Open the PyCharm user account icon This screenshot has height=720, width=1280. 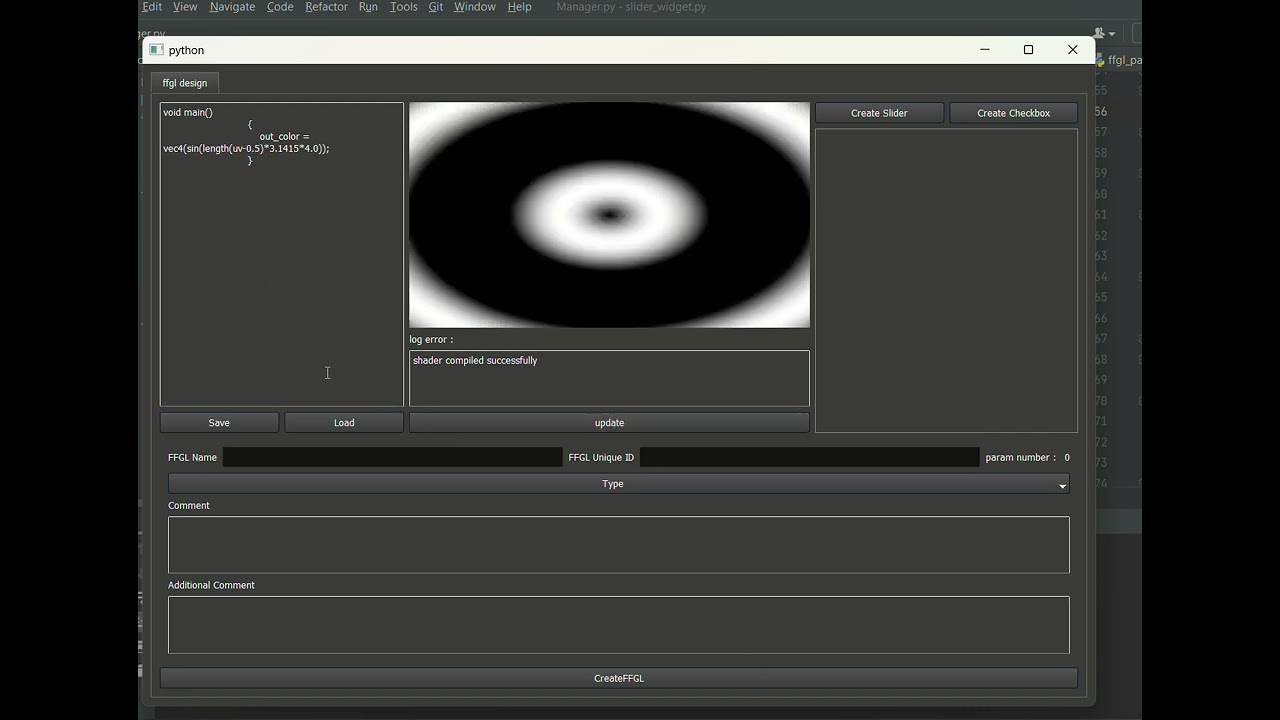tap(1104, 33)
